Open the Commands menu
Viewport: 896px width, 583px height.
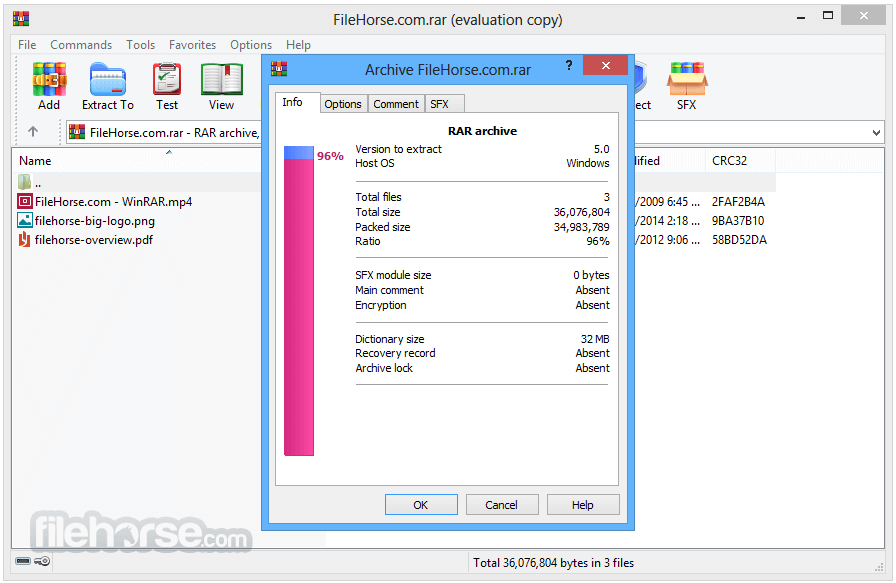coord(81,44)
